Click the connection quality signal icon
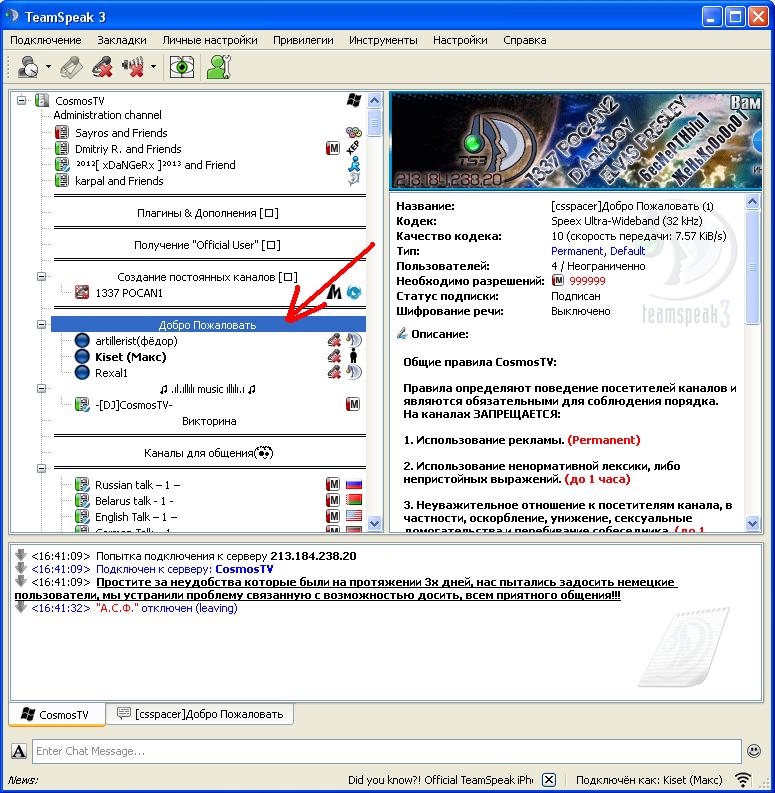 pyautogui.click(x=743, y=780)
